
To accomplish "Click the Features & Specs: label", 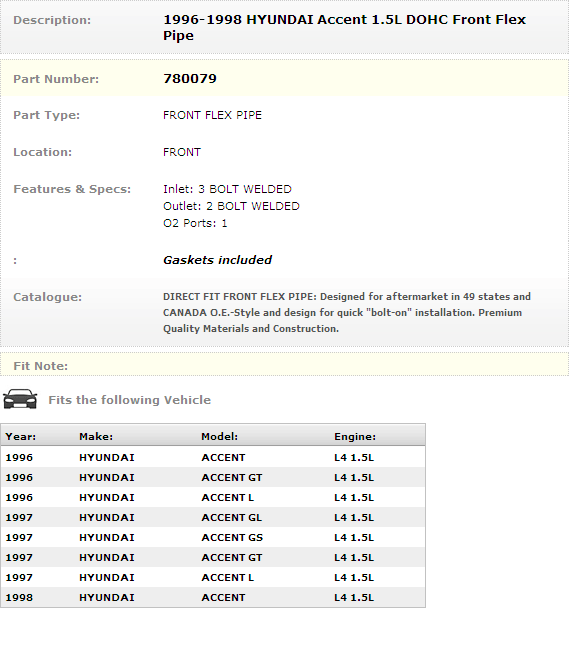I will pos(72,189).
